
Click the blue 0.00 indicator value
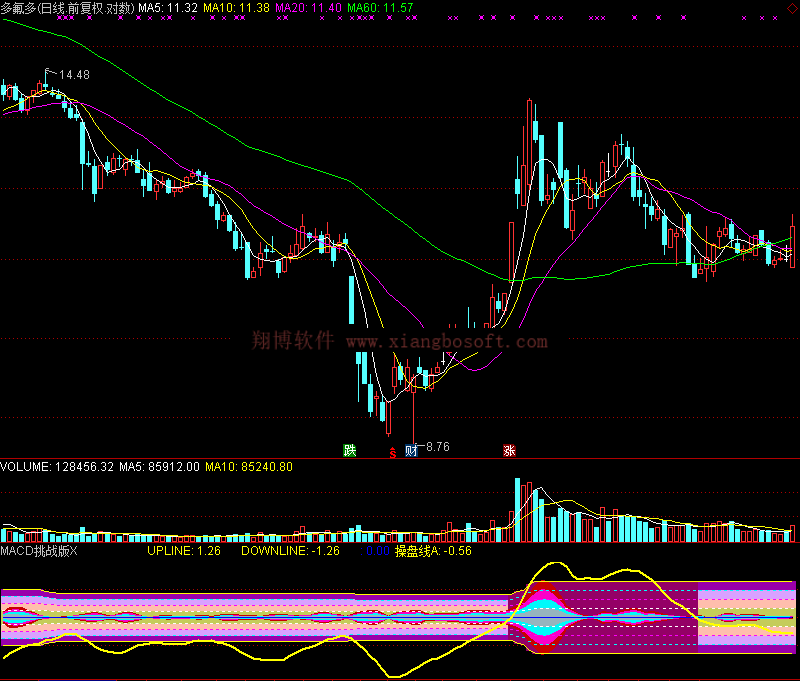pyautogui.click(x=378, y=551)
